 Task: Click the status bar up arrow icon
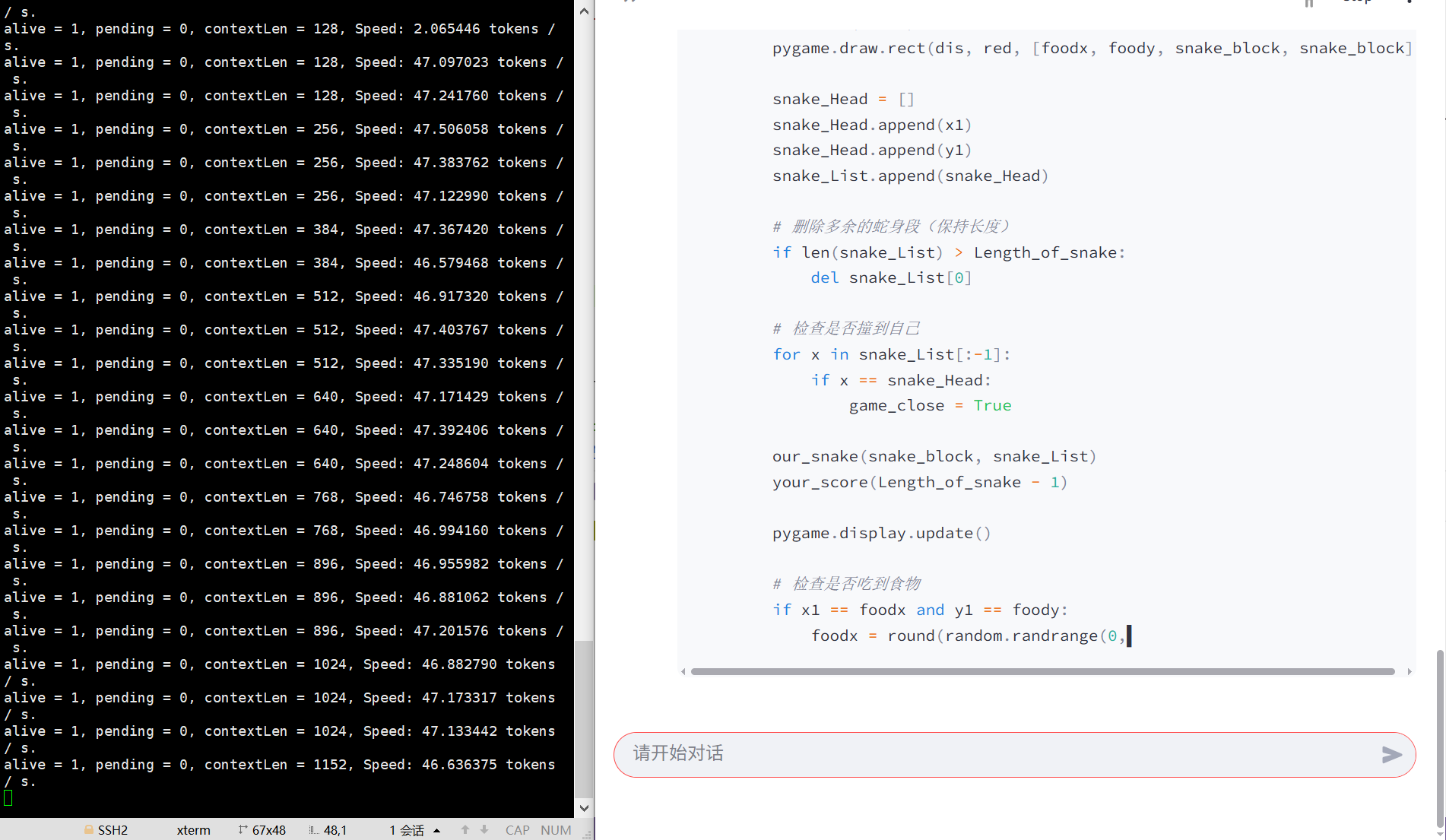[x=465, y=830]
